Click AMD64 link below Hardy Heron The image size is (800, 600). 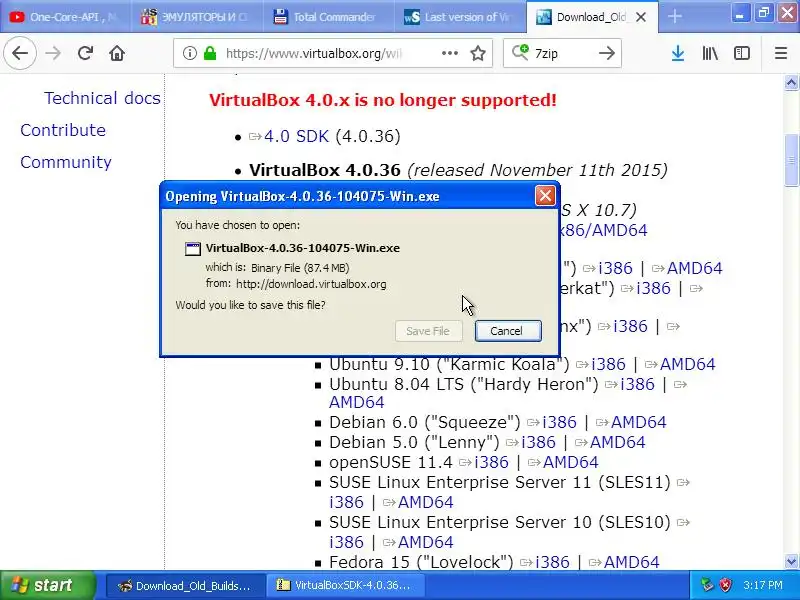point(357,403)
